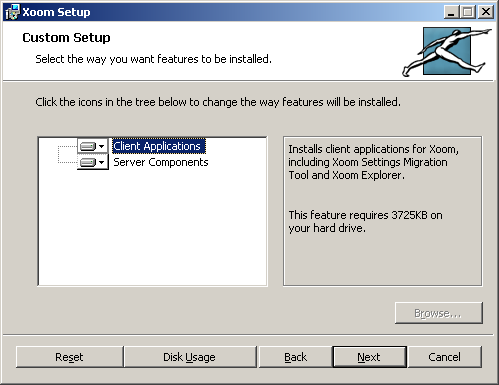Proceed with the Next button
The width and height of the screenshot is (499, 385).
pyautogui.click(x=369, y=357)
